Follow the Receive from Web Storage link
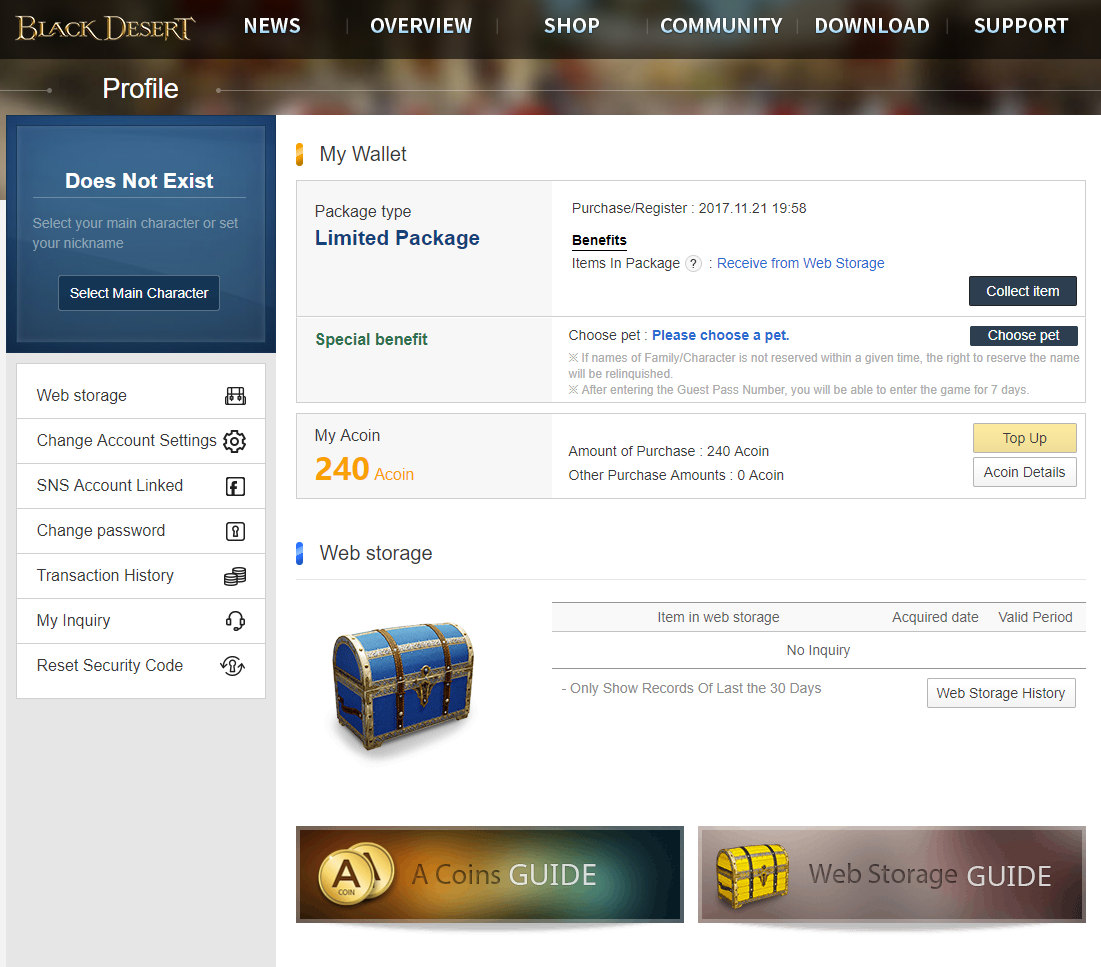Viewport: 1101px width, 967px height. 800,263
